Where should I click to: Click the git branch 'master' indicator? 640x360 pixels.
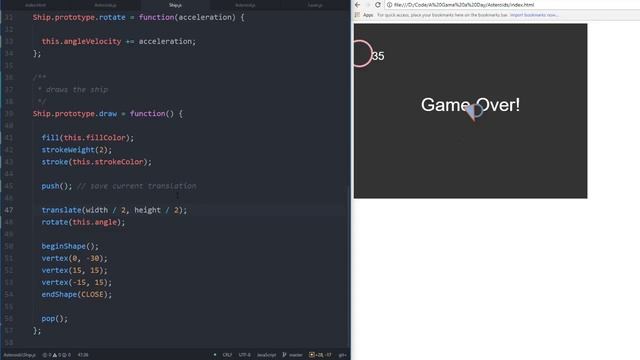pos(293,355)
